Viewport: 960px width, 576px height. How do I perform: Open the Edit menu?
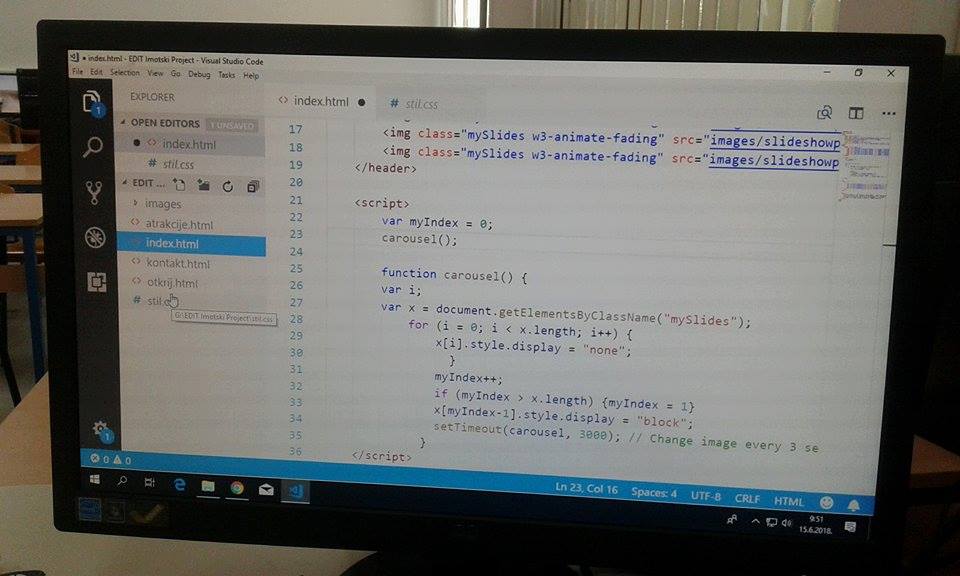click(x=96, y=72)
